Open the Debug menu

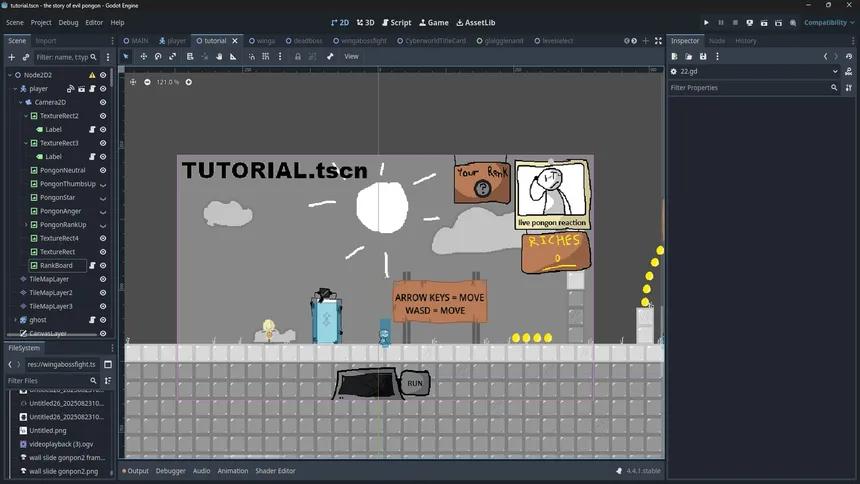(x=68, y=22)
